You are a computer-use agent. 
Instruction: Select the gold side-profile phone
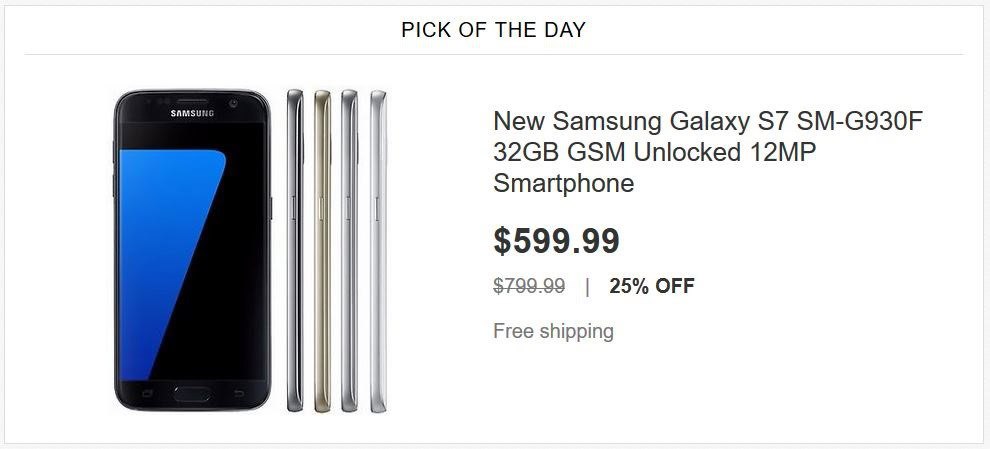click(x=322, y=250)
